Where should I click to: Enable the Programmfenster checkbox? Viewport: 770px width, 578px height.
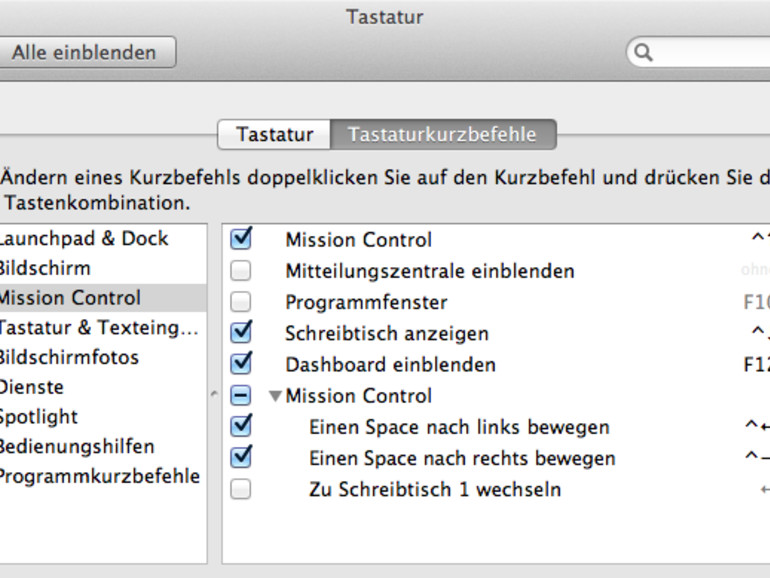click(241, 302)
